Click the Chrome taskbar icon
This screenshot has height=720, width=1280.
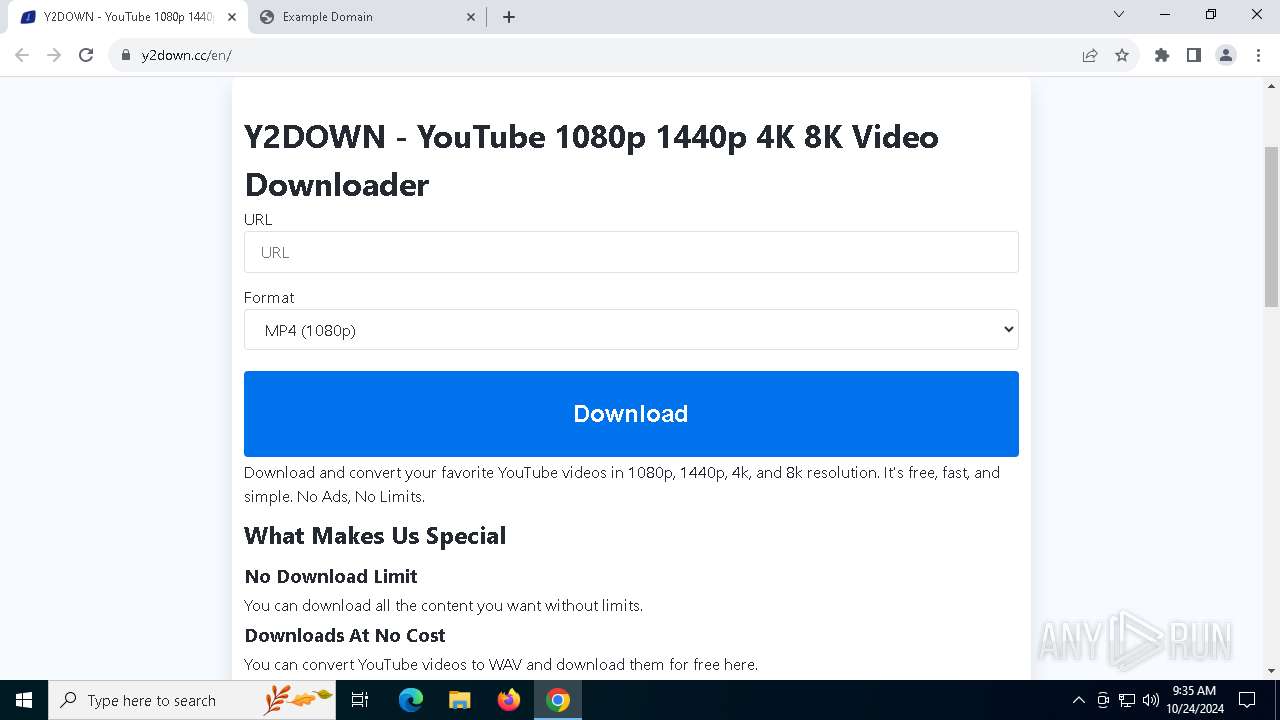(558, 700)
